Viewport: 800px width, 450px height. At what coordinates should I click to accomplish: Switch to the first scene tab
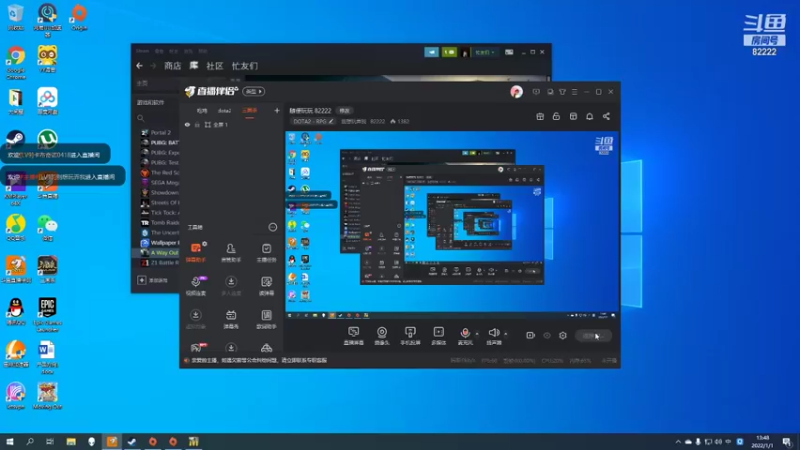coord(202,111)
